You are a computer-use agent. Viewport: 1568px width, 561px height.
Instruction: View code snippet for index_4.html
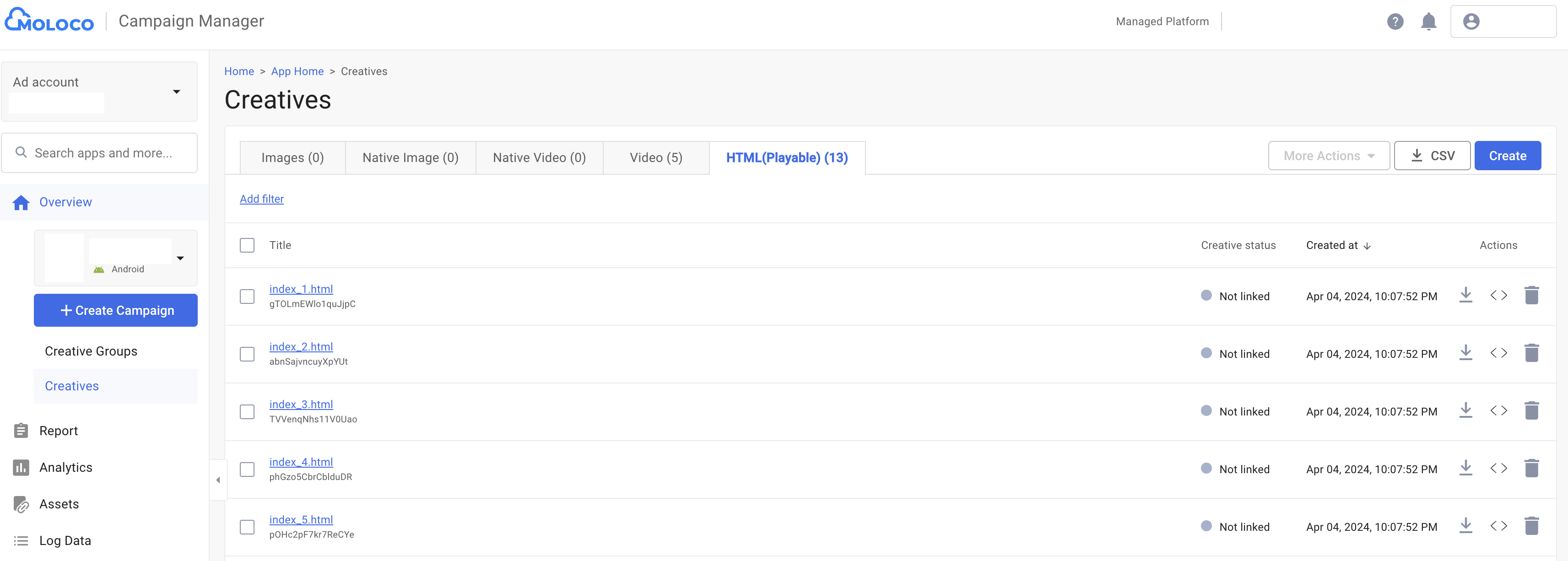click(1498, 469)
